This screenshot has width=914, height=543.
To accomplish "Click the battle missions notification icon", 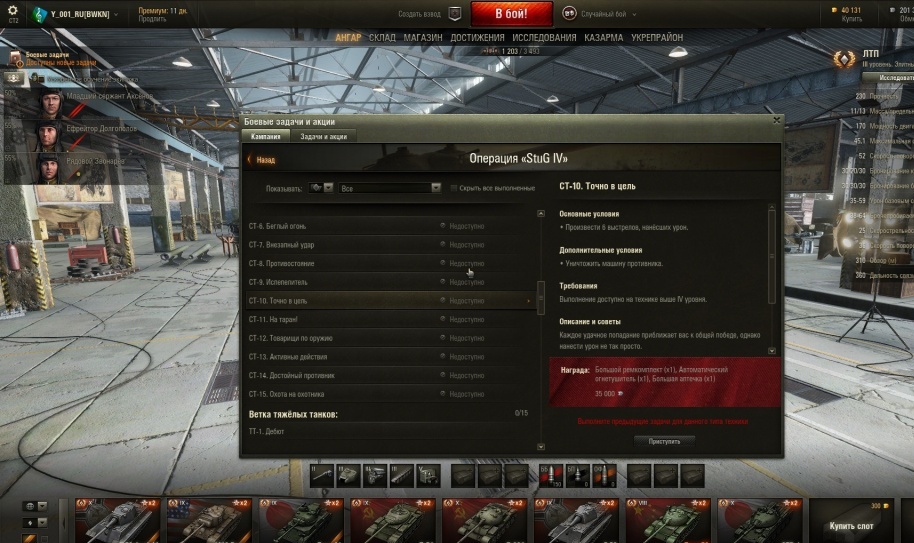I will coord(15,58).
